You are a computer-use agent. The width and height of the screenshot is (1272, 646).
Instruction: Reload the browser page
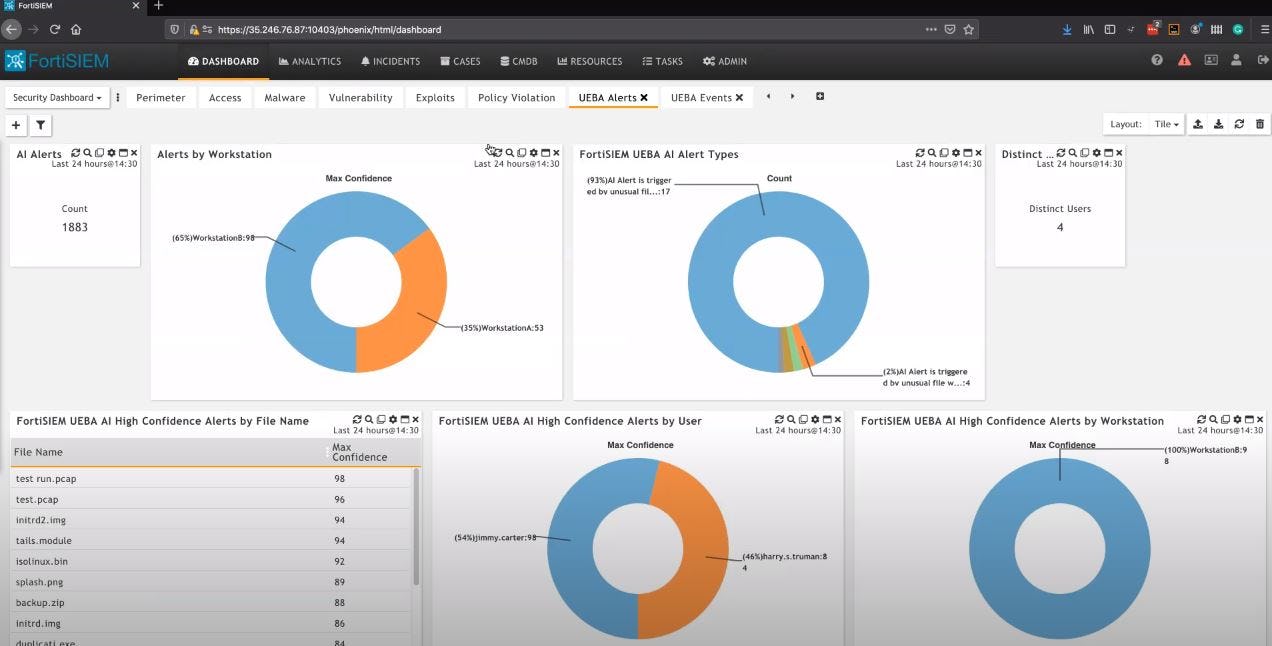(54, 29)
